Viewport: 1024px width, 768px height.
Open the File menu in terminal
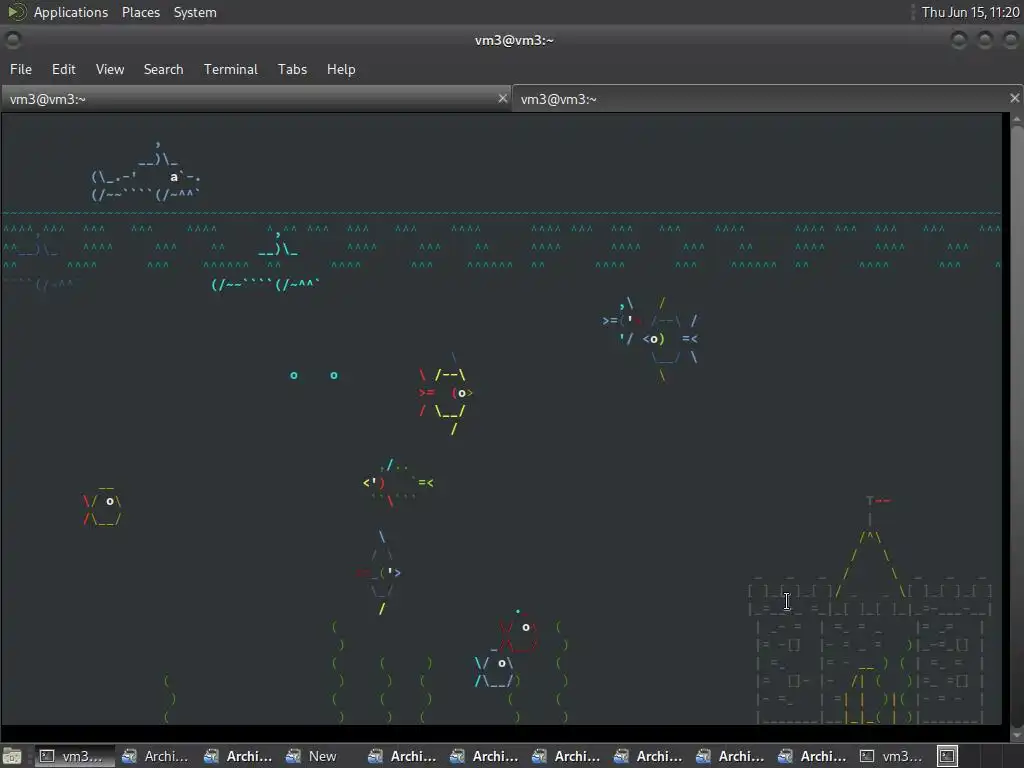(21, 69)
